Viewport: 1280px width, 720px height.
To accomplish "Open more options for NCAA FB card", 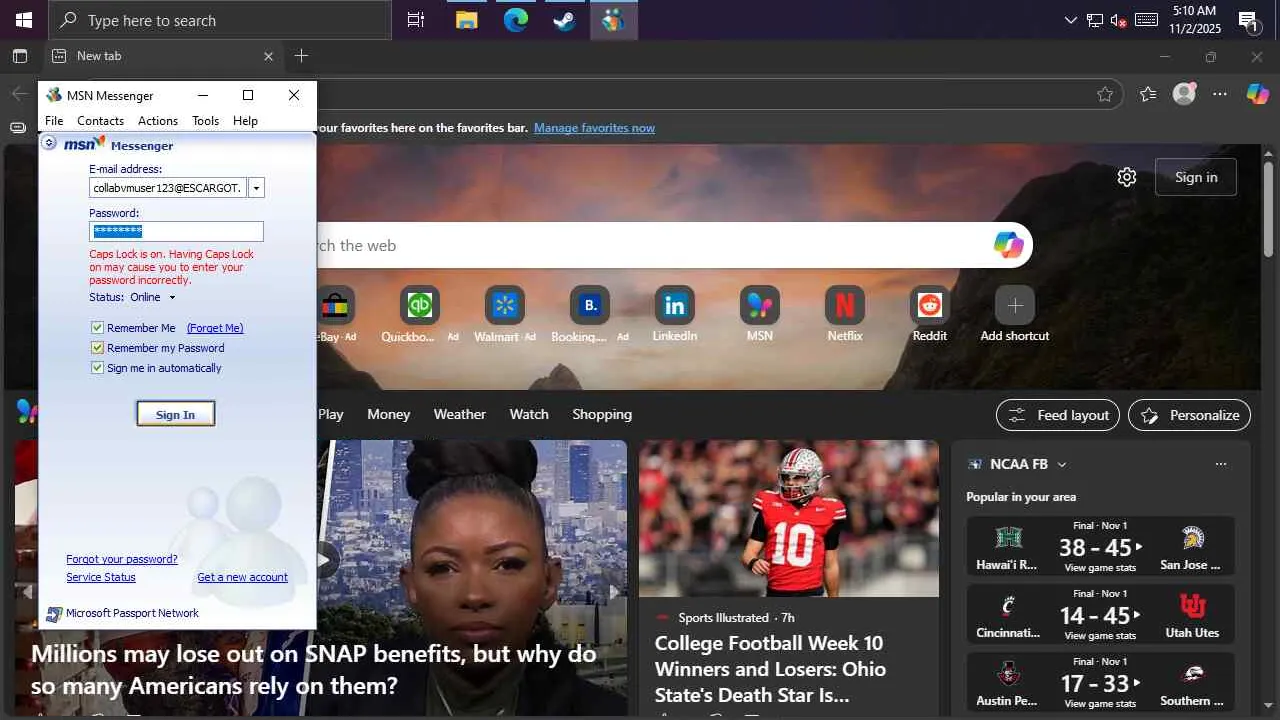I will 1220,464.
